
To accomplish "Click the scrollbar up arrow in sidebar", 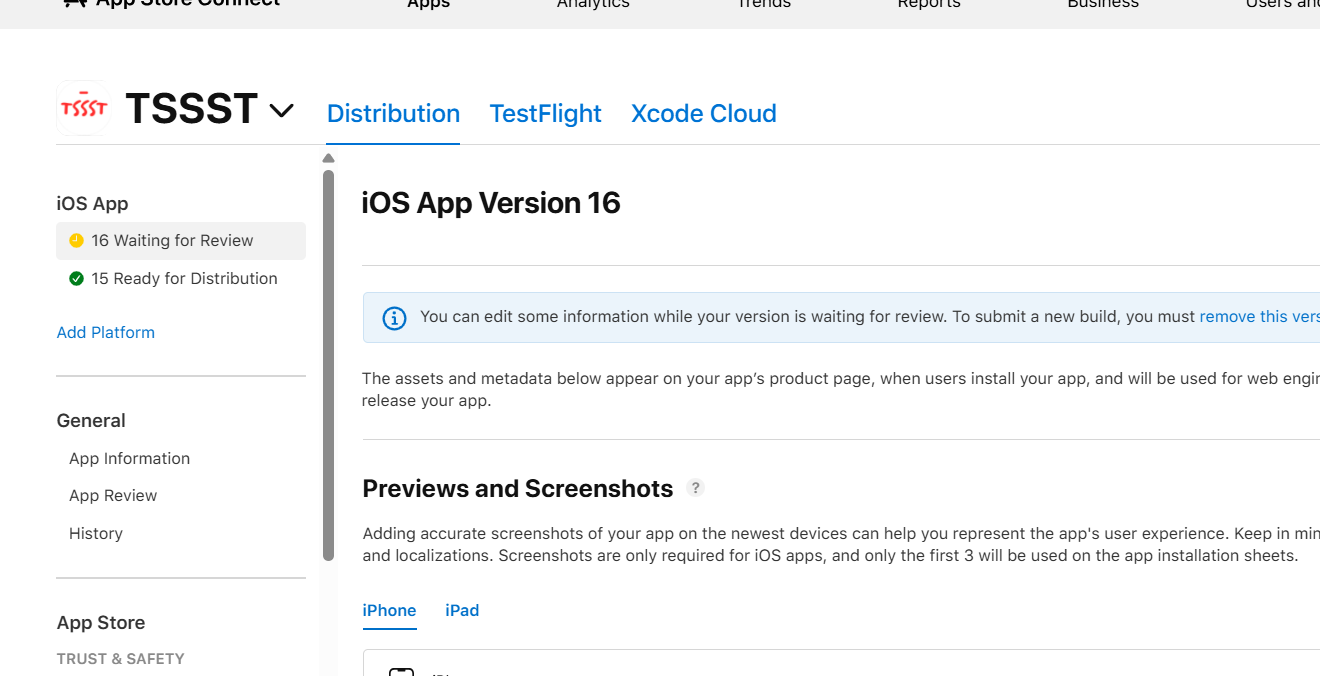I will (x=328, y=158).
